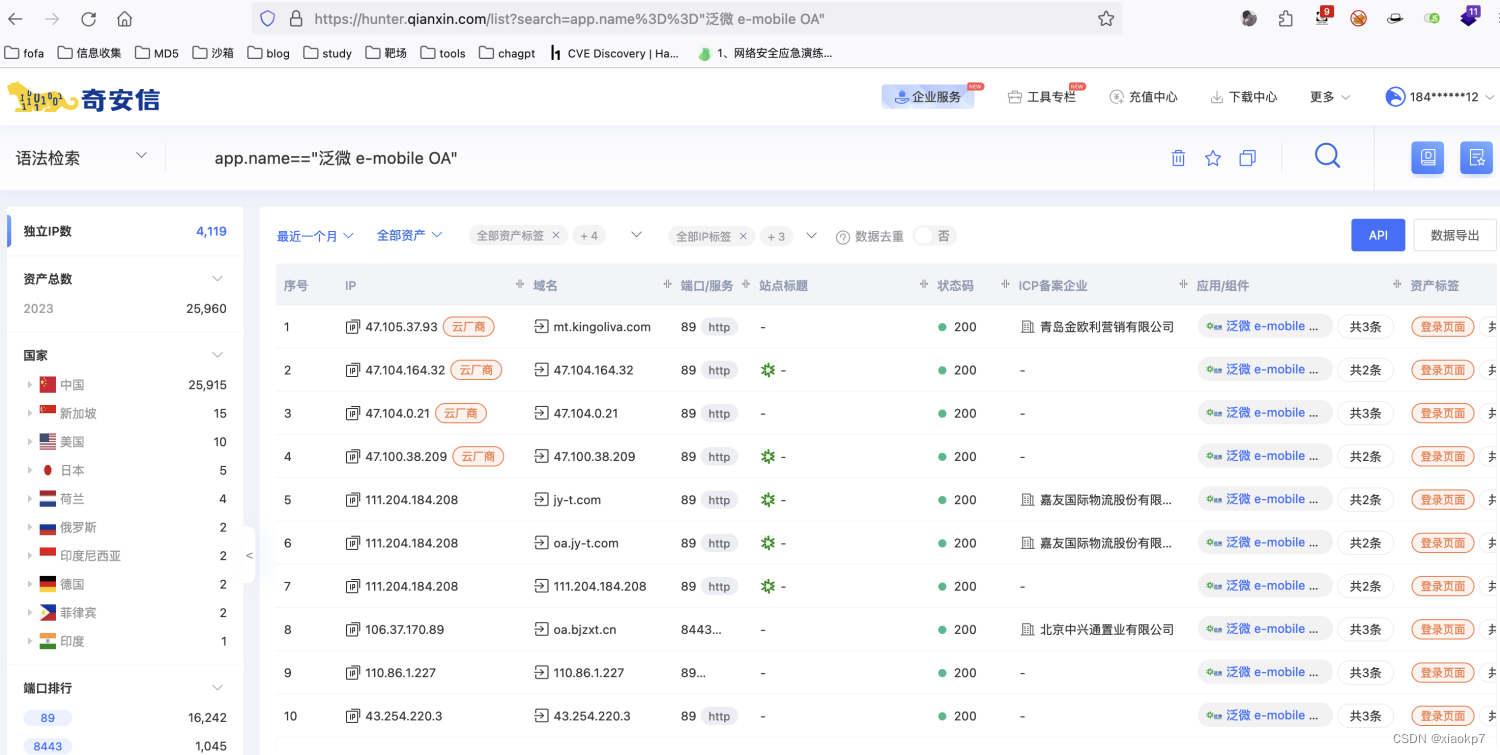1500x755 pixels.
Task: Open the fofa bookmark folder
Action: click(x=25, y=53)
